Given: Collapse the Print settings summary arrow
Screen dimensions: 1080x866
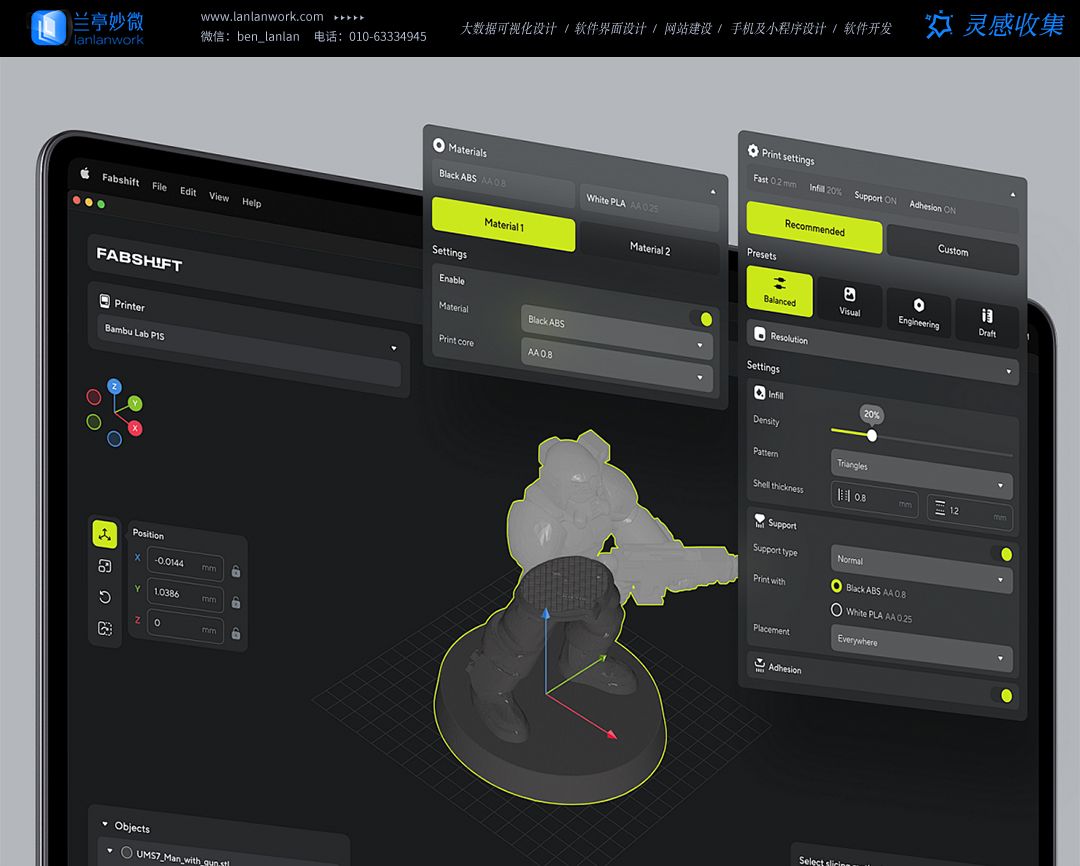Looking at the screenshot, I should (x=1012, y=194).
